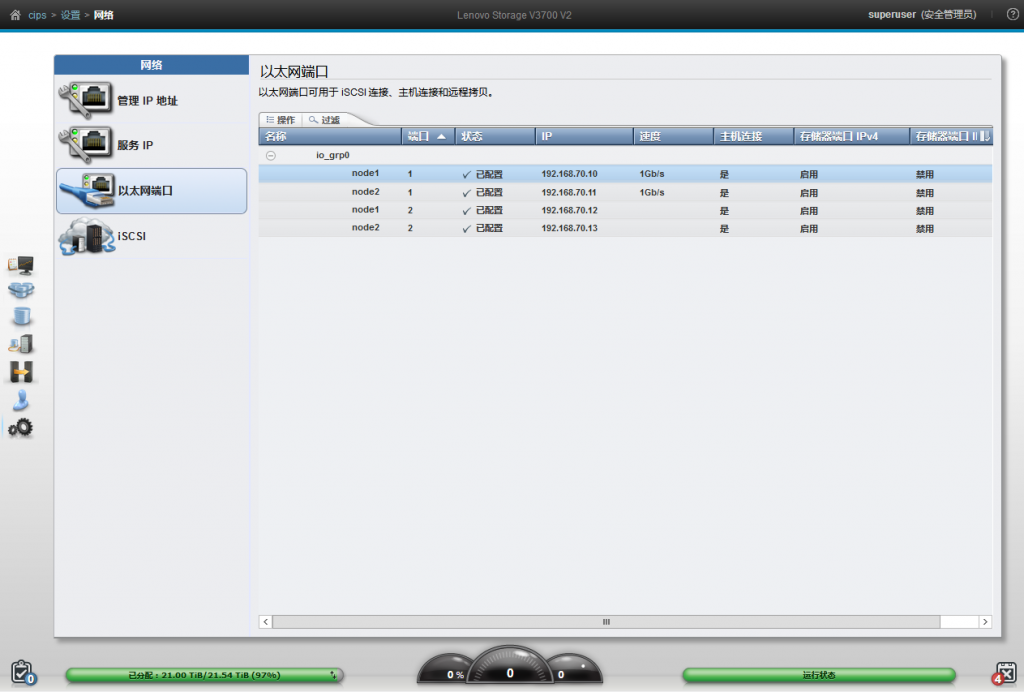Image resolution: width=1024 pixels, height=692 pixels.
Task: Open running tasks icon at bottom left
Action: (22, 672)
